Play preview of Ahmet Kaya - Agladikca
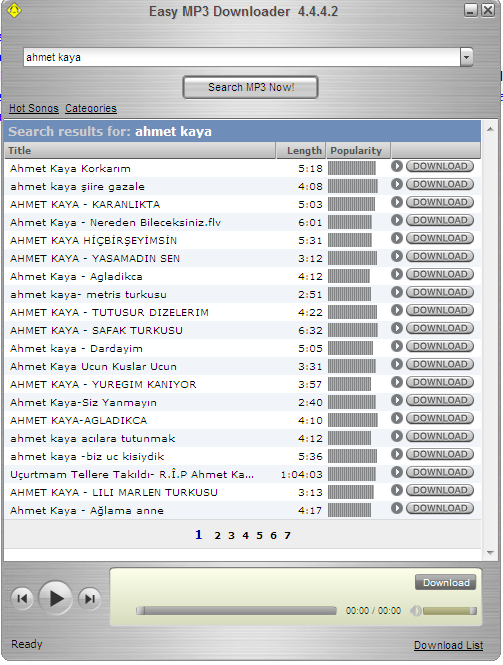 tap(397, 274)
